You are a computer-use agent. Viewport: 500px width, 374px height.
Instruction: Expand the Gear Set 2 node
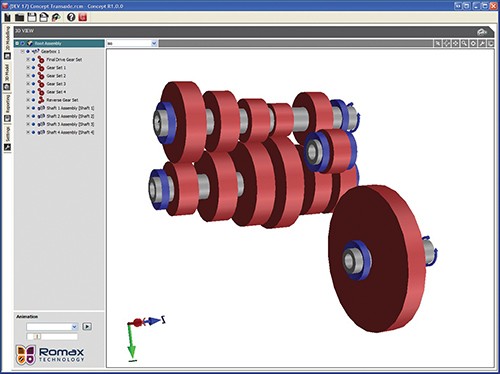(28, 76)
